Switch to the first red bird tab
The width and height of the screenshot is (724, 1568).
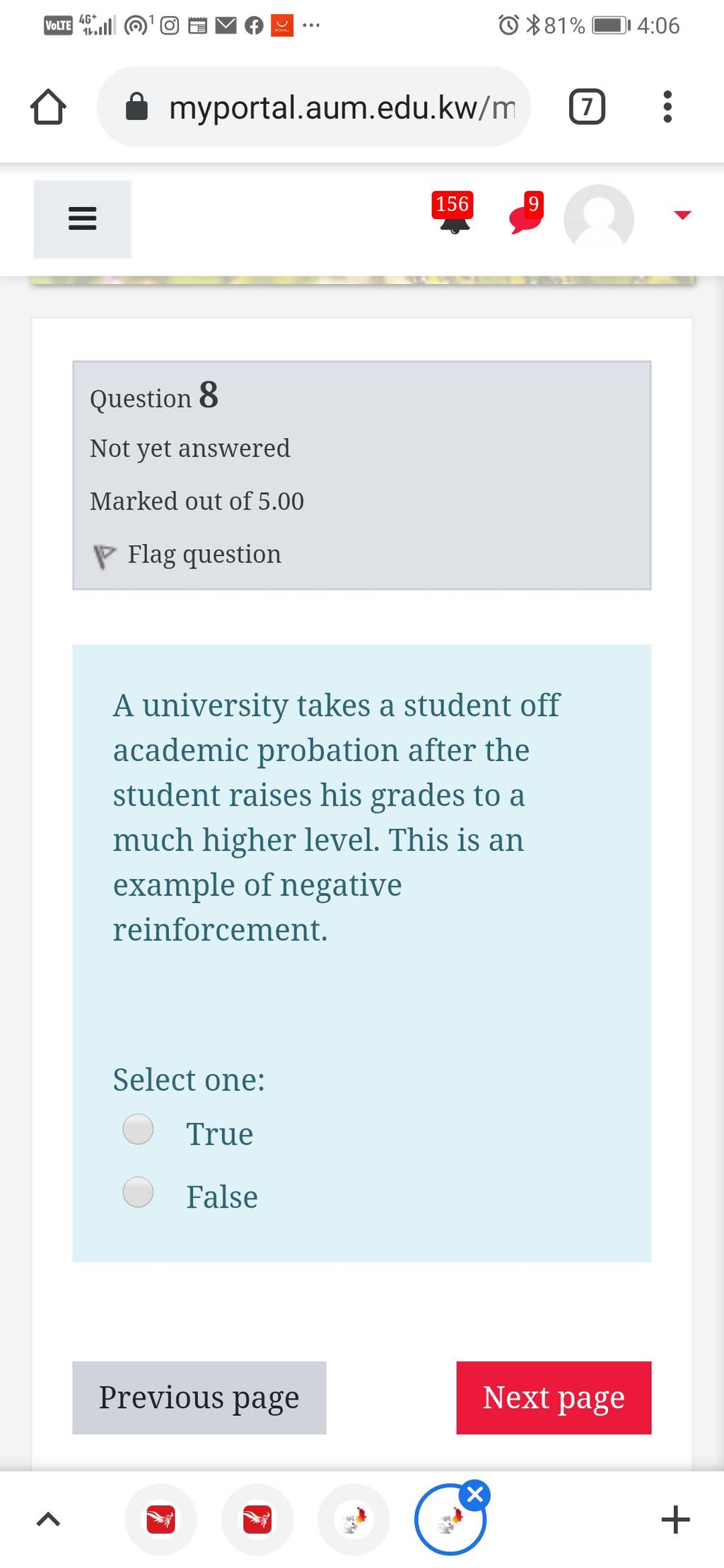point(160,1519)
